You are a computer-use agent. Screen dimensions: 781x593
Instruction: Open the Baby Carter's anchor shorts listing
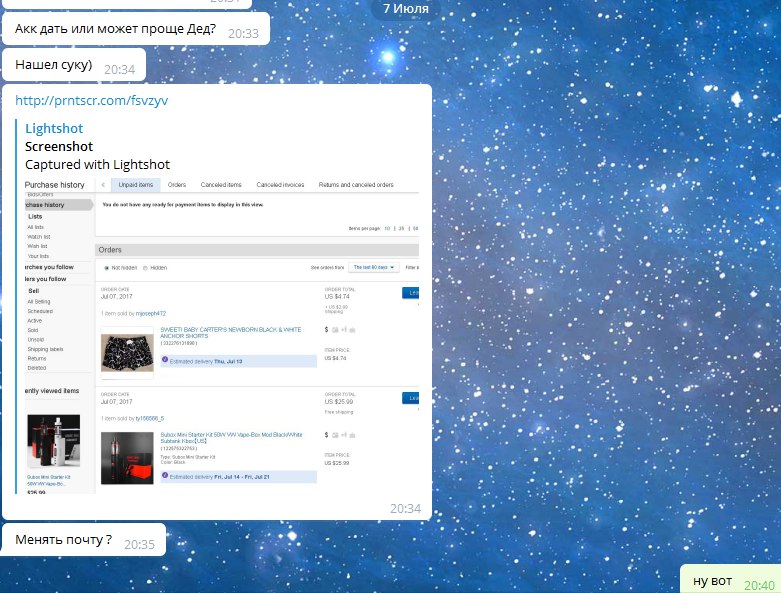click(230, 332)
